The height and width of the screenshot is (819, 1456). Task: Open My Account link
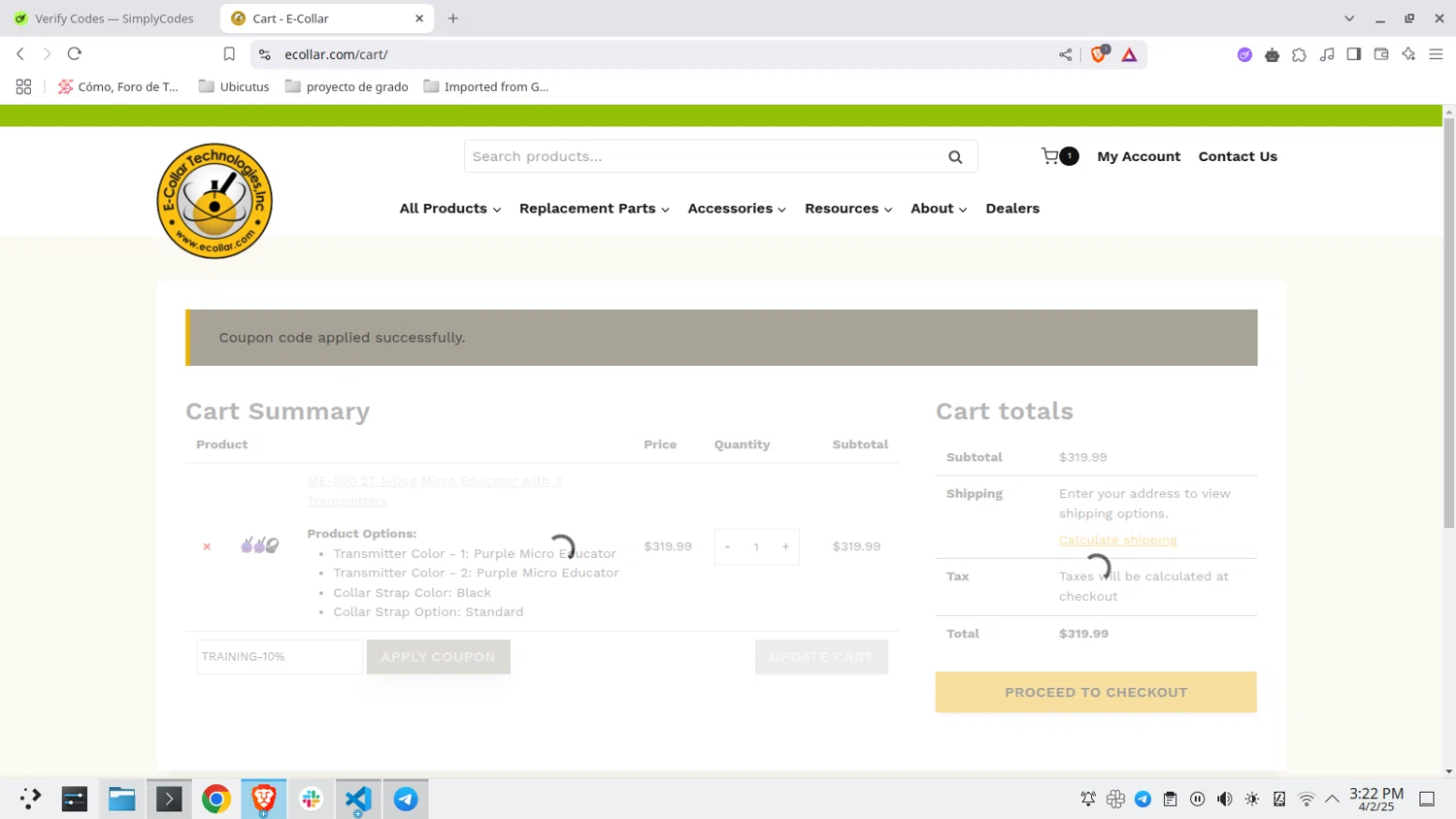(x=1139, y=156)
